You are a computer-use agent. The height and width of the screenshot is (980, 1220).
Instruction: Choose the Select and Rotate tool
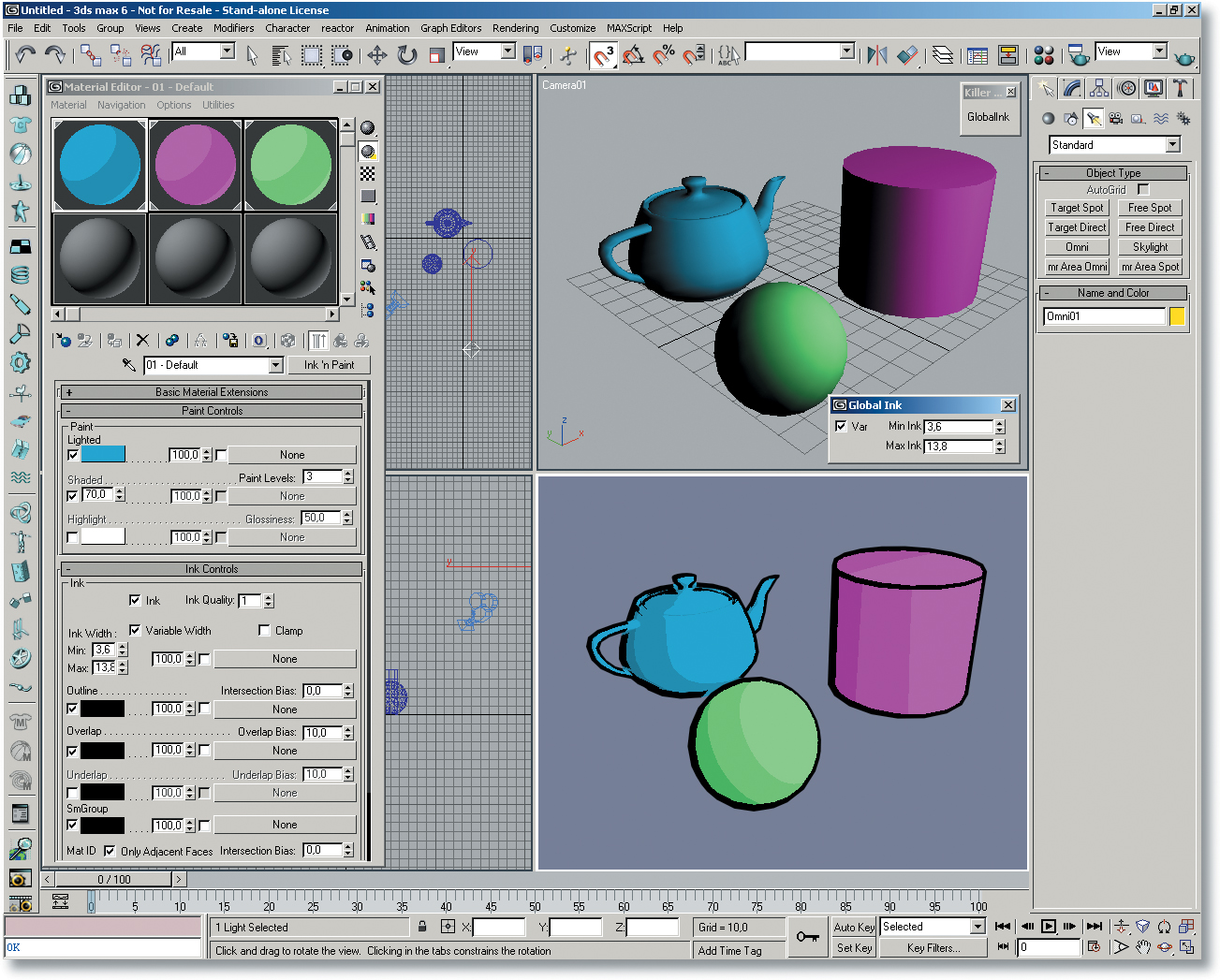pos(407,55)
